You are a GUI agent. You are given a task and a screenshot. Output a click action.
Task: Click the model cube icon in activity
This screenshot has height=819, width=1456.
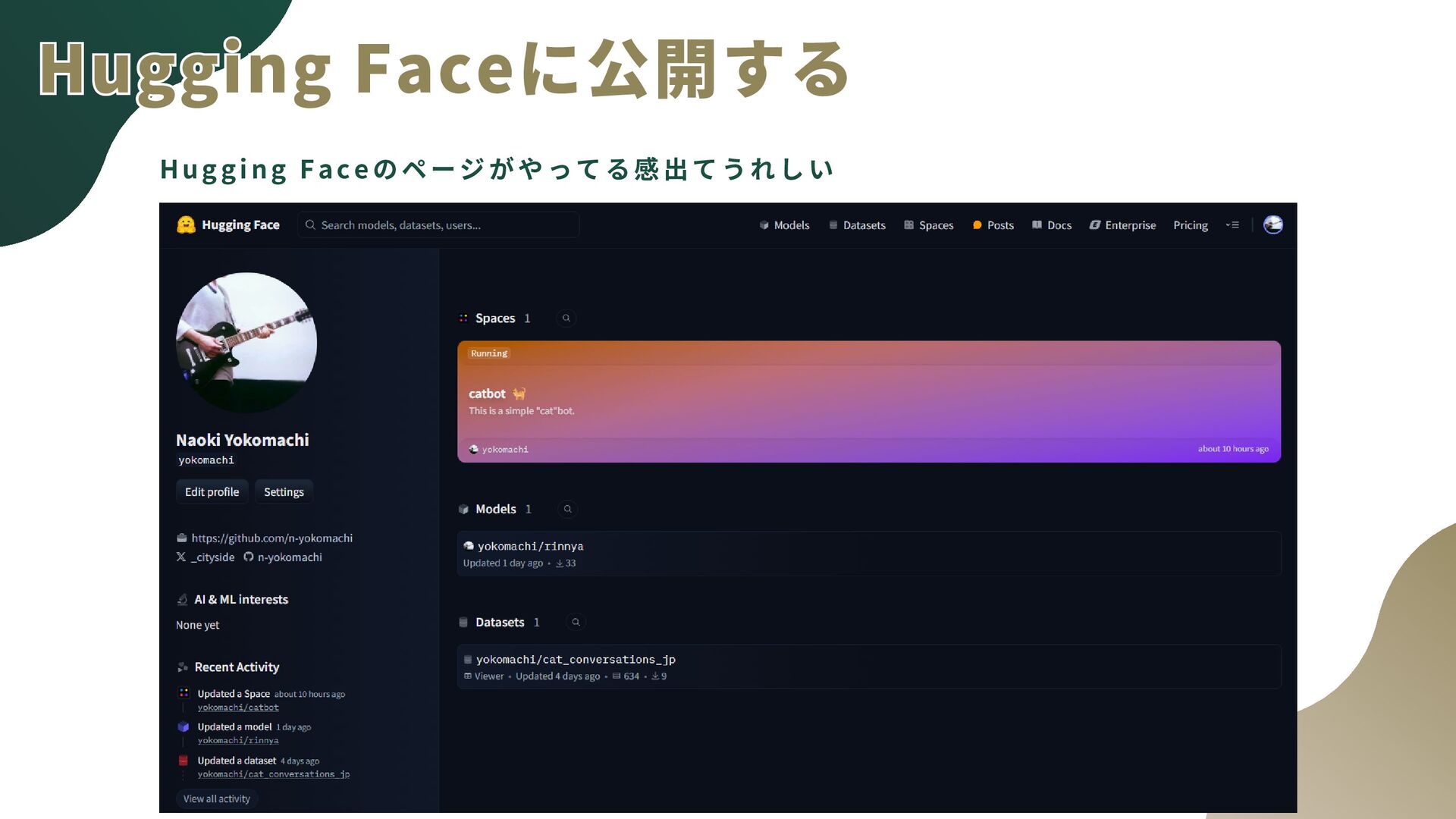(x=184, y=726)
